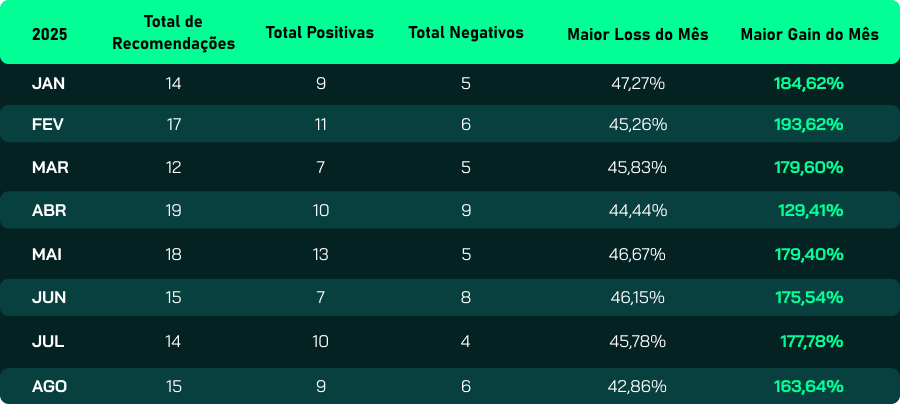Click the MAR month row label
The image size is (900, 404).
[50, 168]
